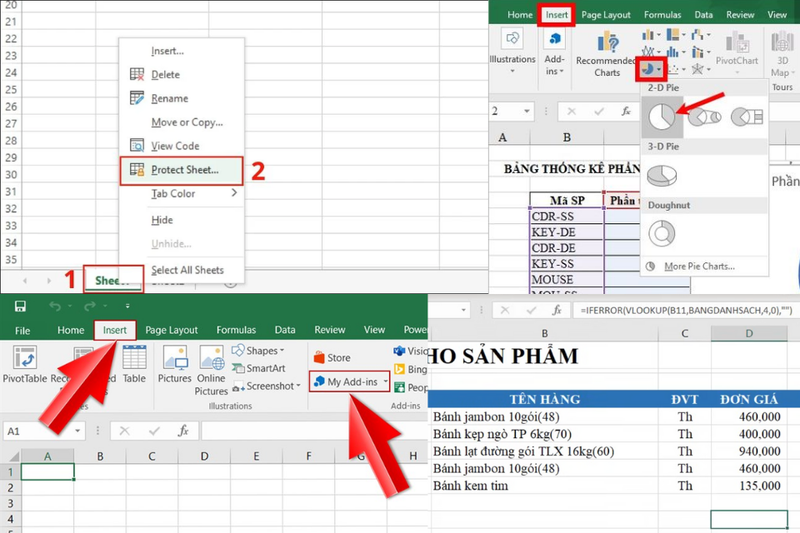Choose Delete from the sheet context menu

tap(165, 74)
